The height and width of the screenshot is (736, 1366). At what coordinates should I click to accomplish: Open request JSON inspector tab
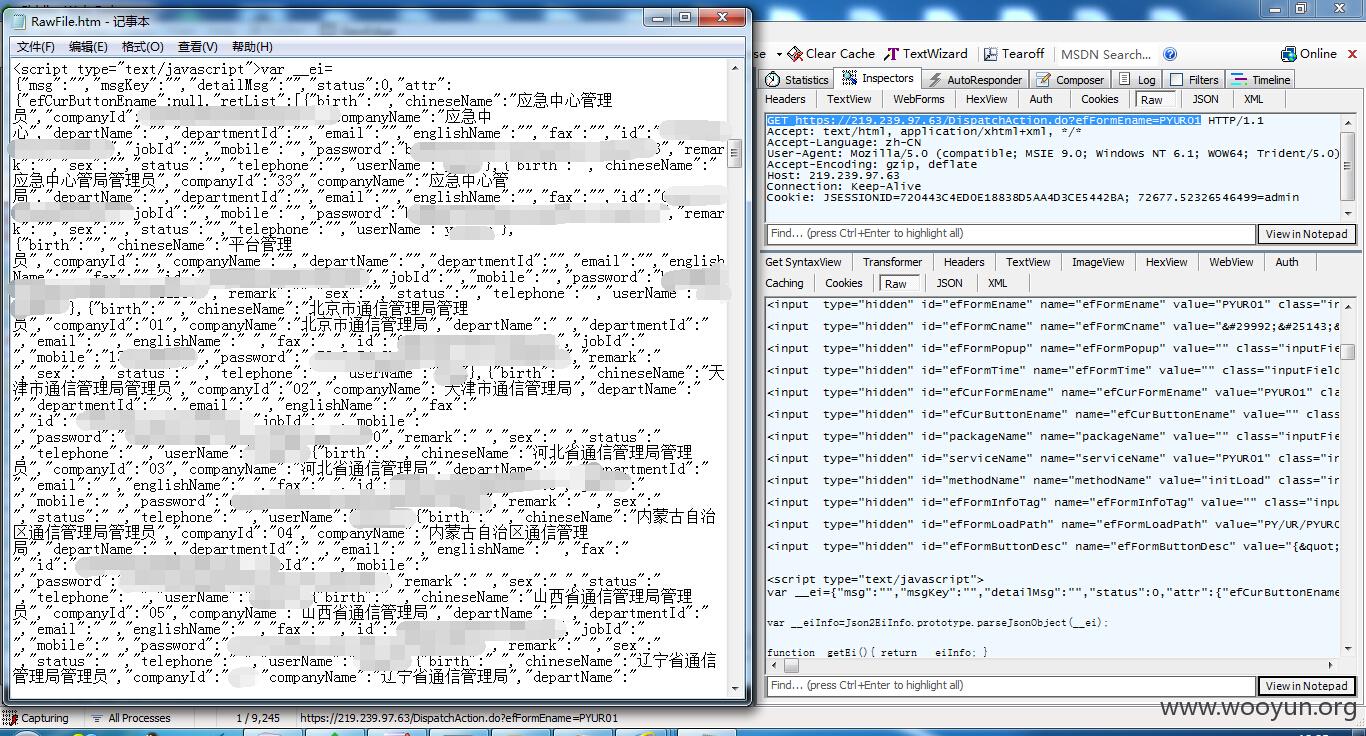point(1205,99)
